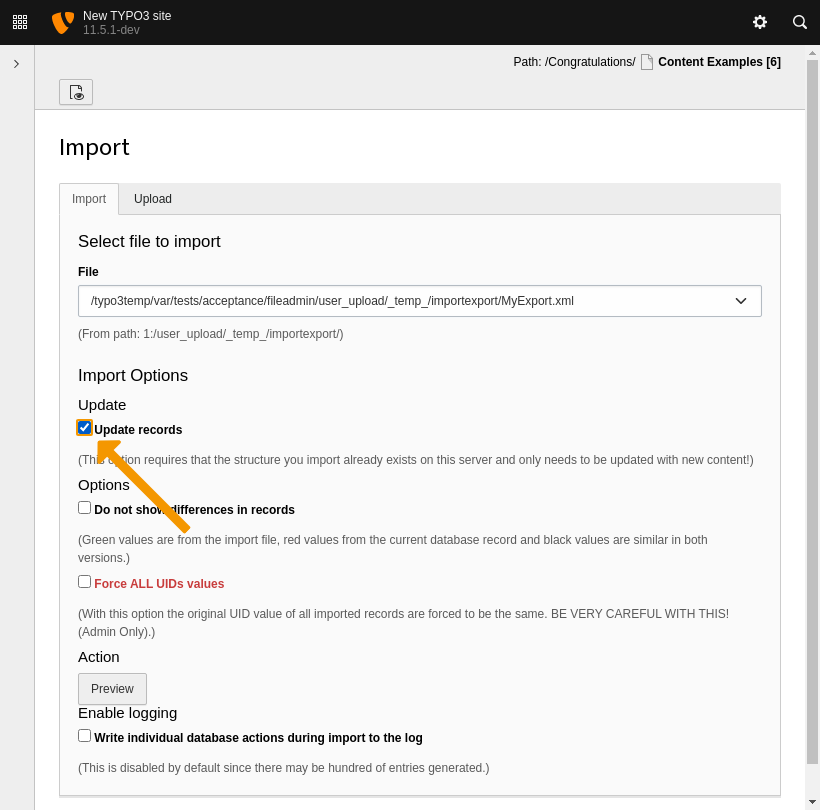
Task: Open the Content Examples [6] page link
Action: [x=719, y=61]
